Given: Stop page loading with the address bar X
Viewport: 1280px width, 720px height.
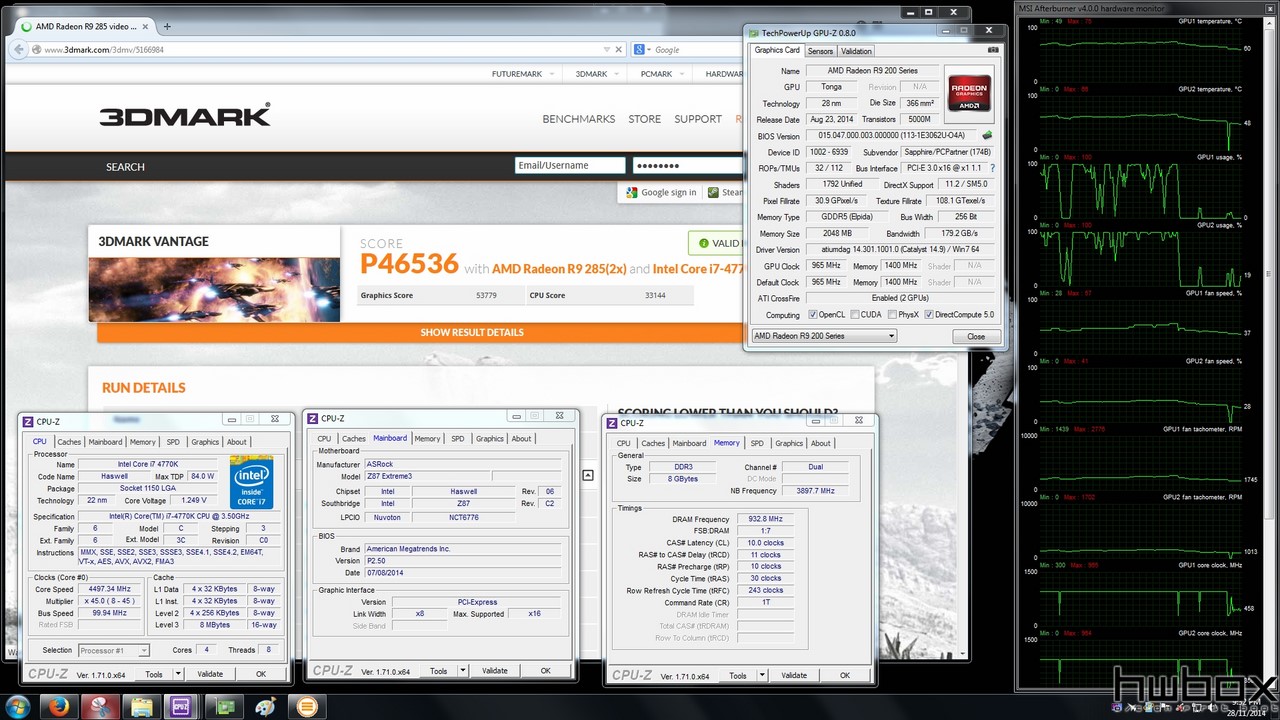Looking at the screenshot, I should click(621, 49).
